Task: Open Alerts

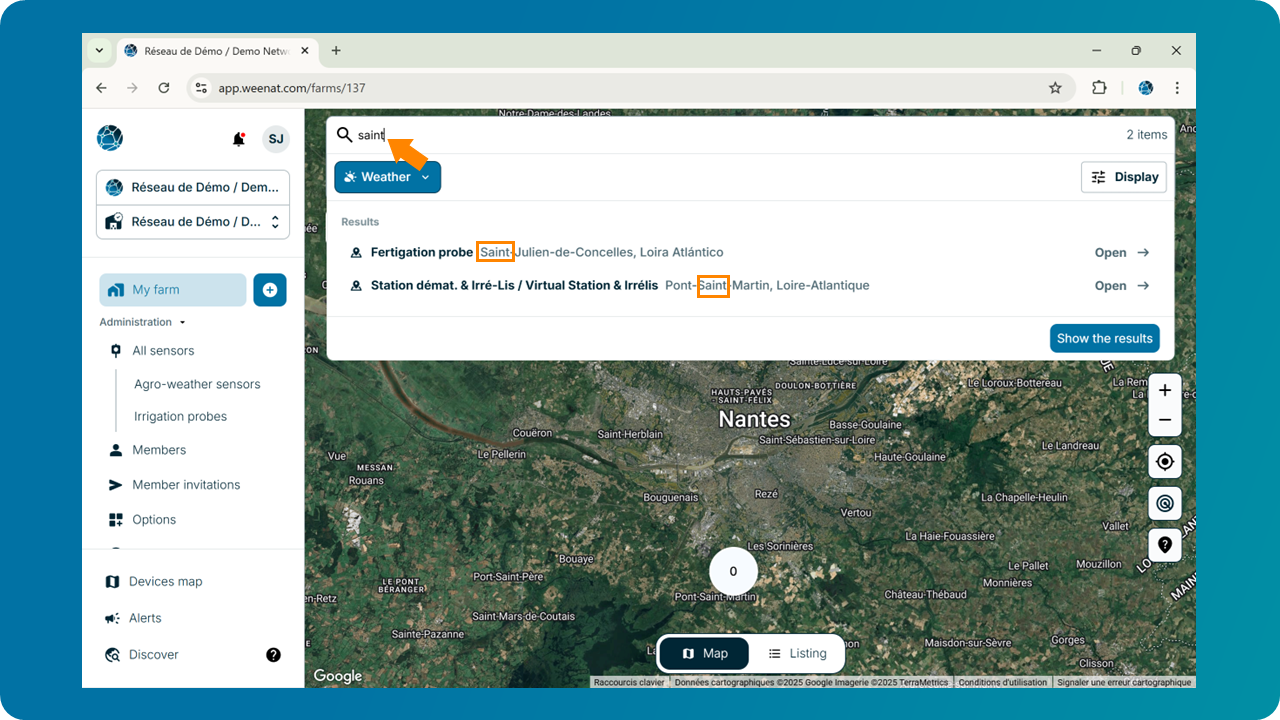Action: pos(145,619)
